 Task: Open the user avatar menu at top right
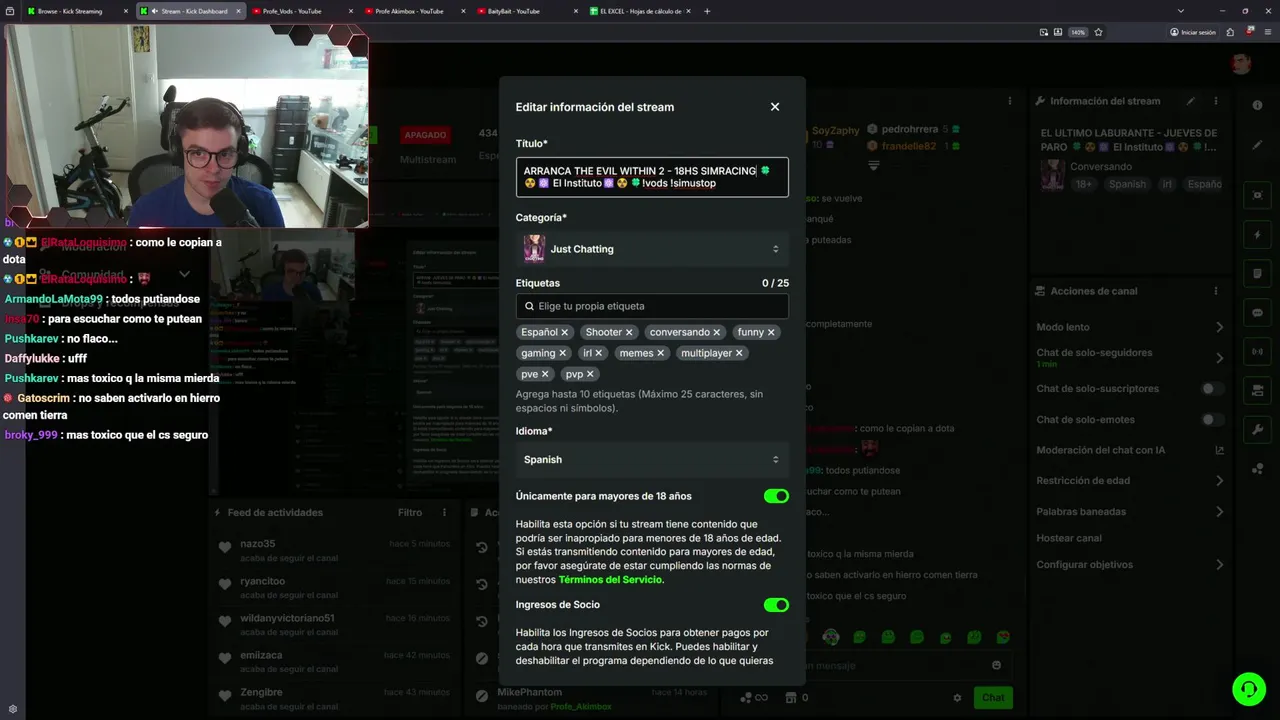(x=1241, y=64)
